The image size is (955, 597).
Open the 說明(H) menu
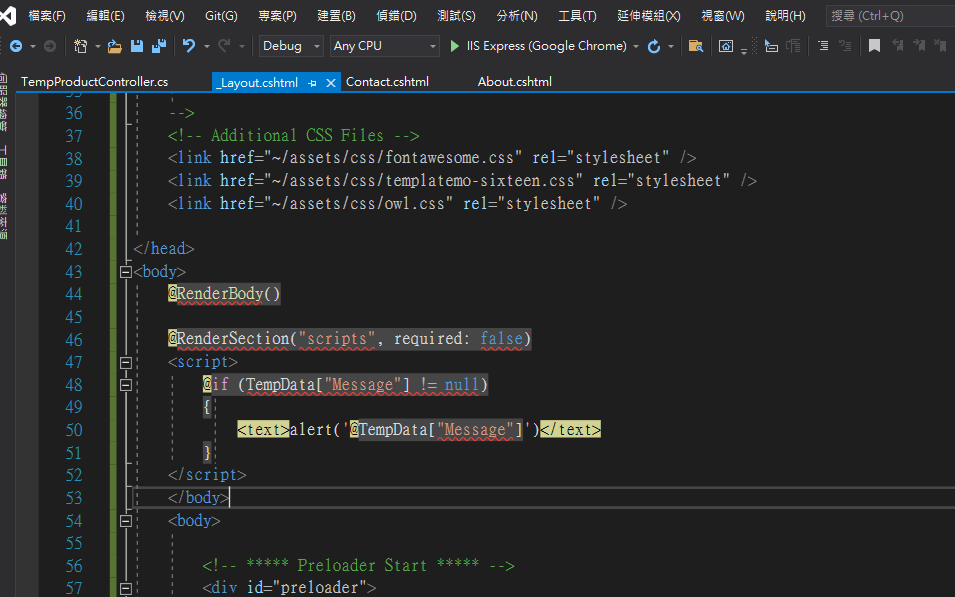click(x=785, y=16)
